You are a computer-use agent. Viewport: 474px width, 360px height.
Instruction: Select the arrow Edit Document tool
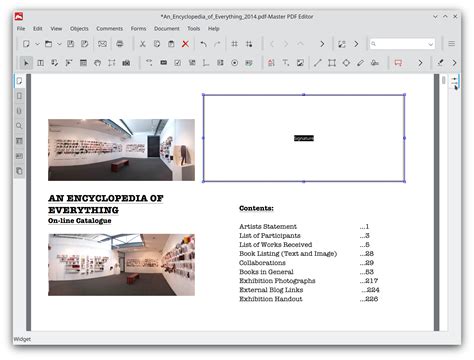(x=26, y=63)
